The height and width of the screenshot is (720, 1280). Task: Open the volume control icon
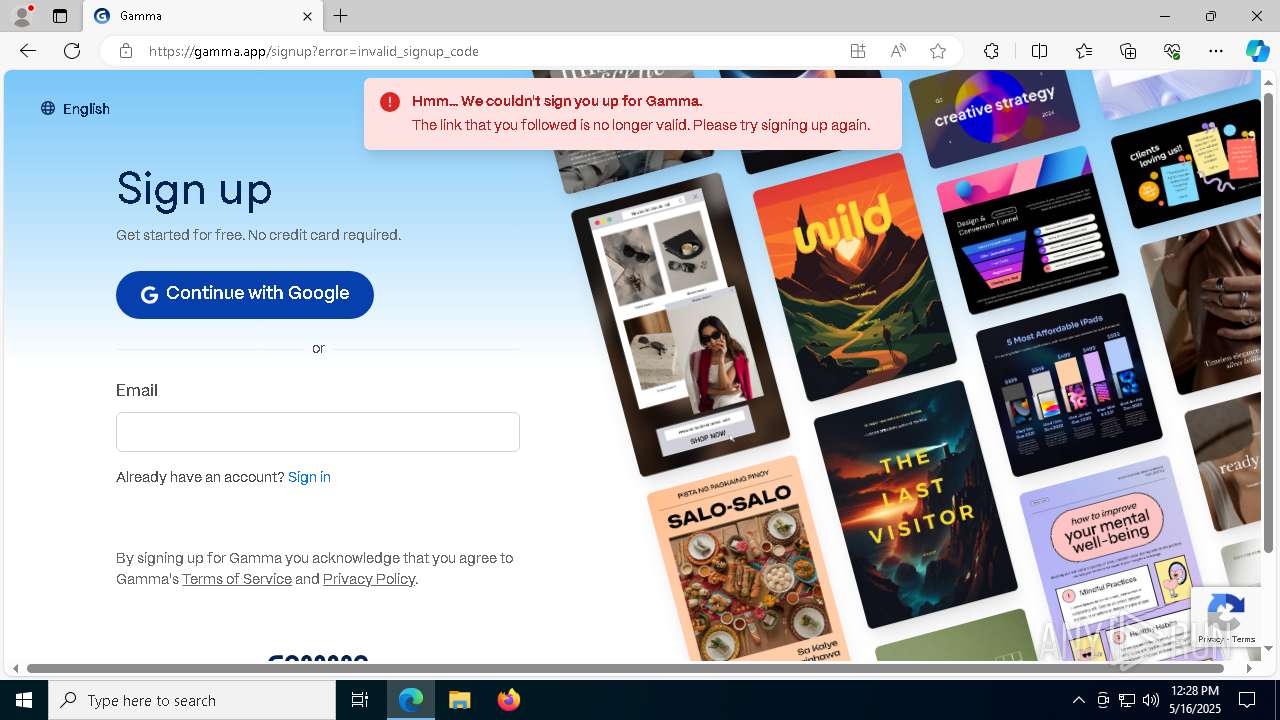[x=1150, y=700]
